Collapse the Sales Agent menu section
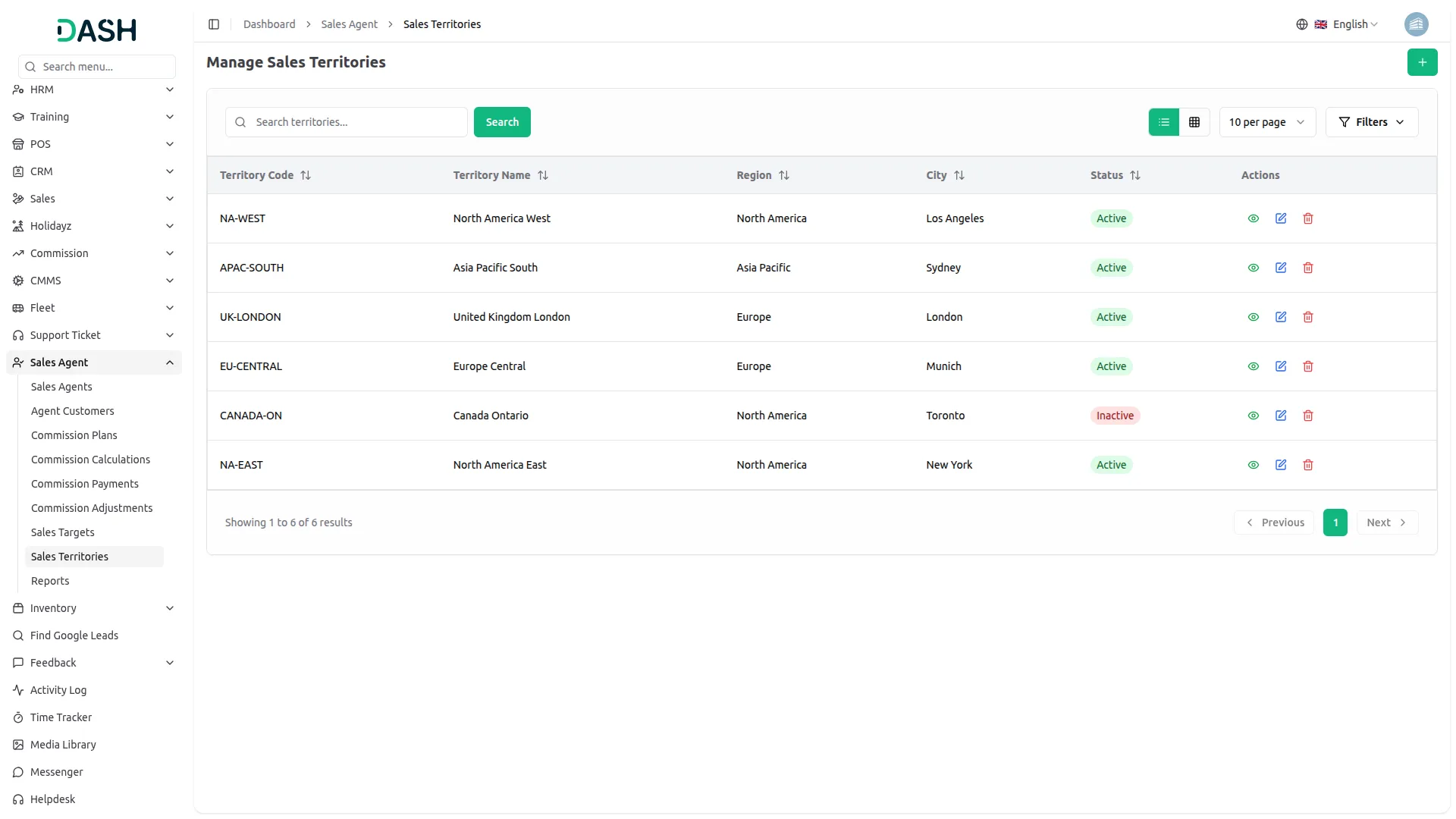 click(170, 362)
